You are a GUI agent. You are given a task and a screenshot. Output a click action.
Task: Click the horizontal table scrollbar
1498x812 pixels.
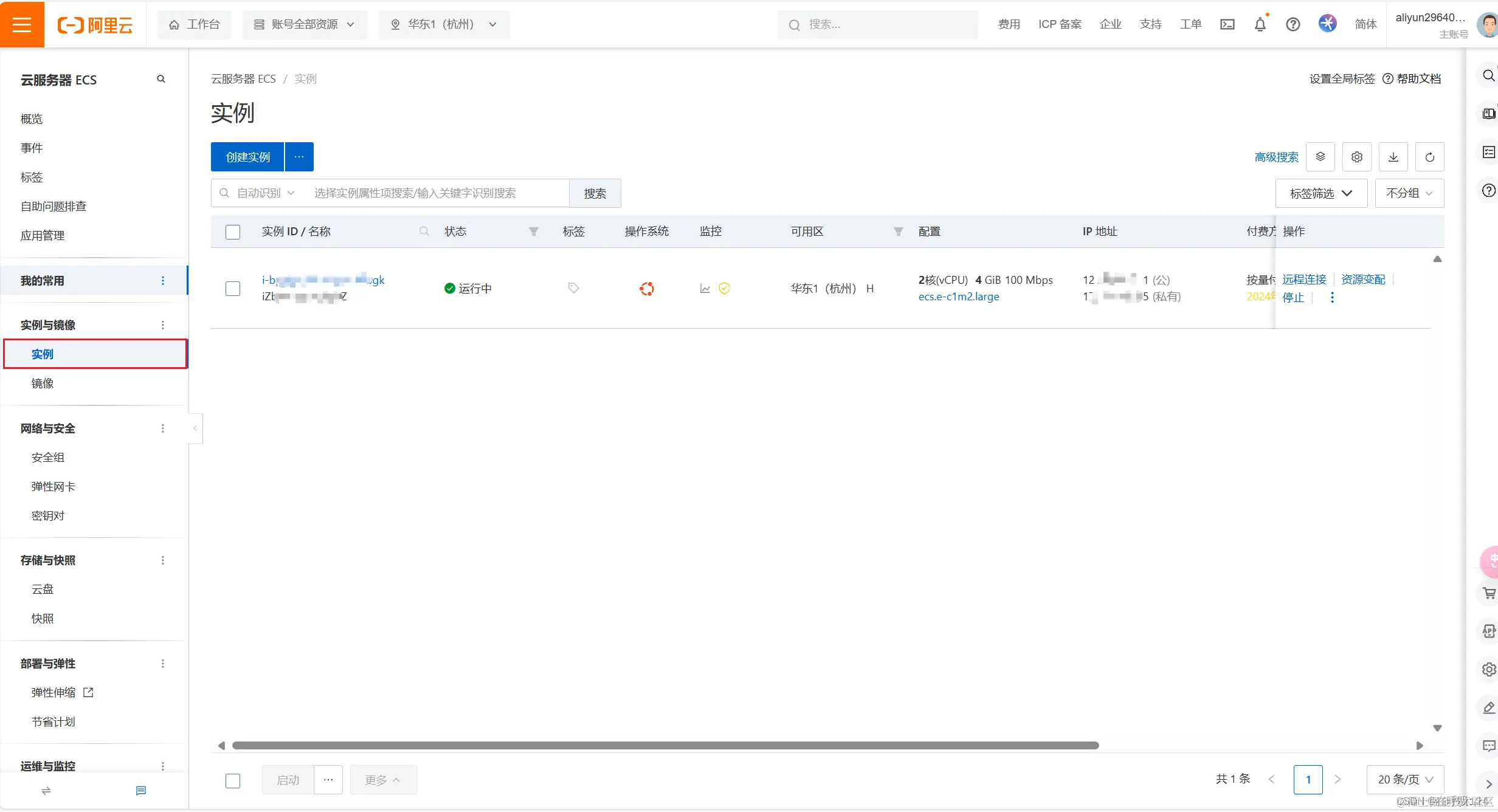coord(665,746)
